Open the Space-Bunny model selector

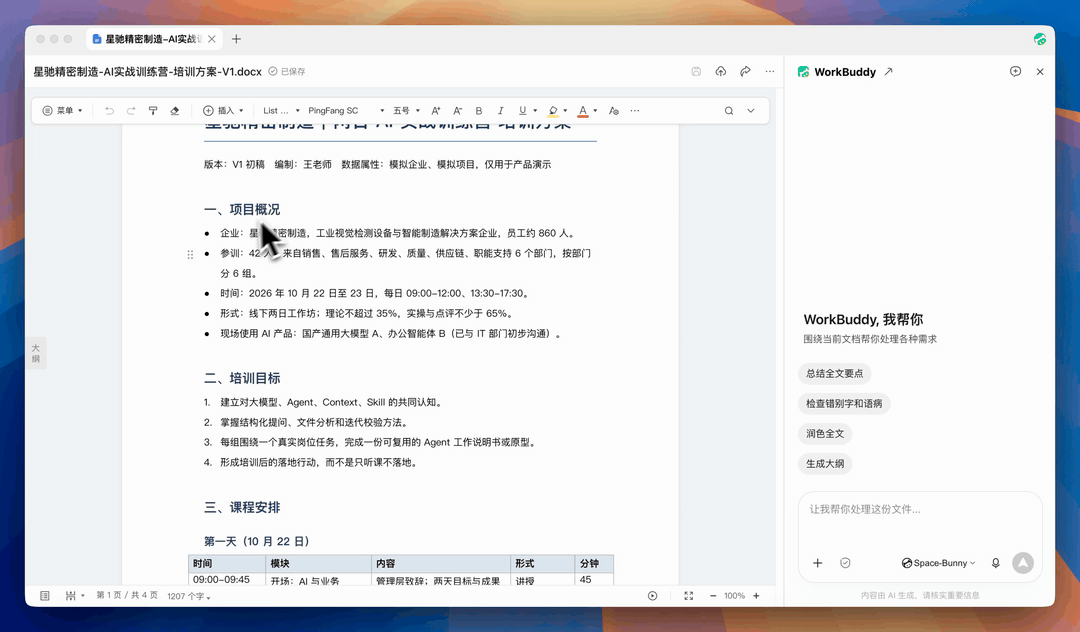click(939, 563)
